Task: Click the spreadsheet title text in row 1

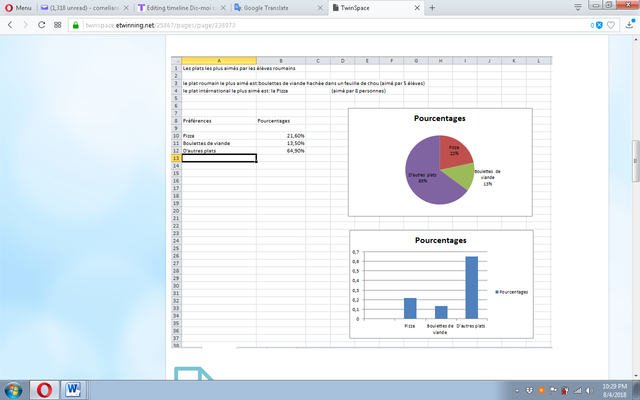Action: click(239, 68)
